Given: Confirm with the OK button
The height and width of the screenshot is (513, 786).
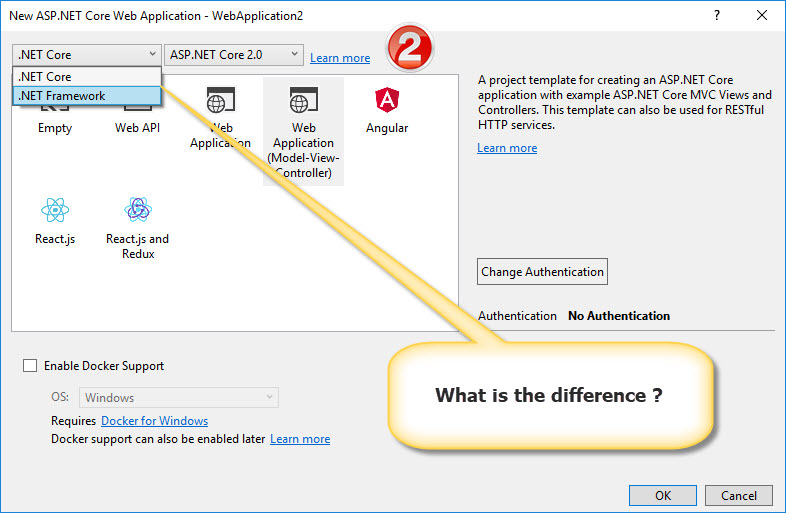Looking at the screenshot, I should [663, 495].
